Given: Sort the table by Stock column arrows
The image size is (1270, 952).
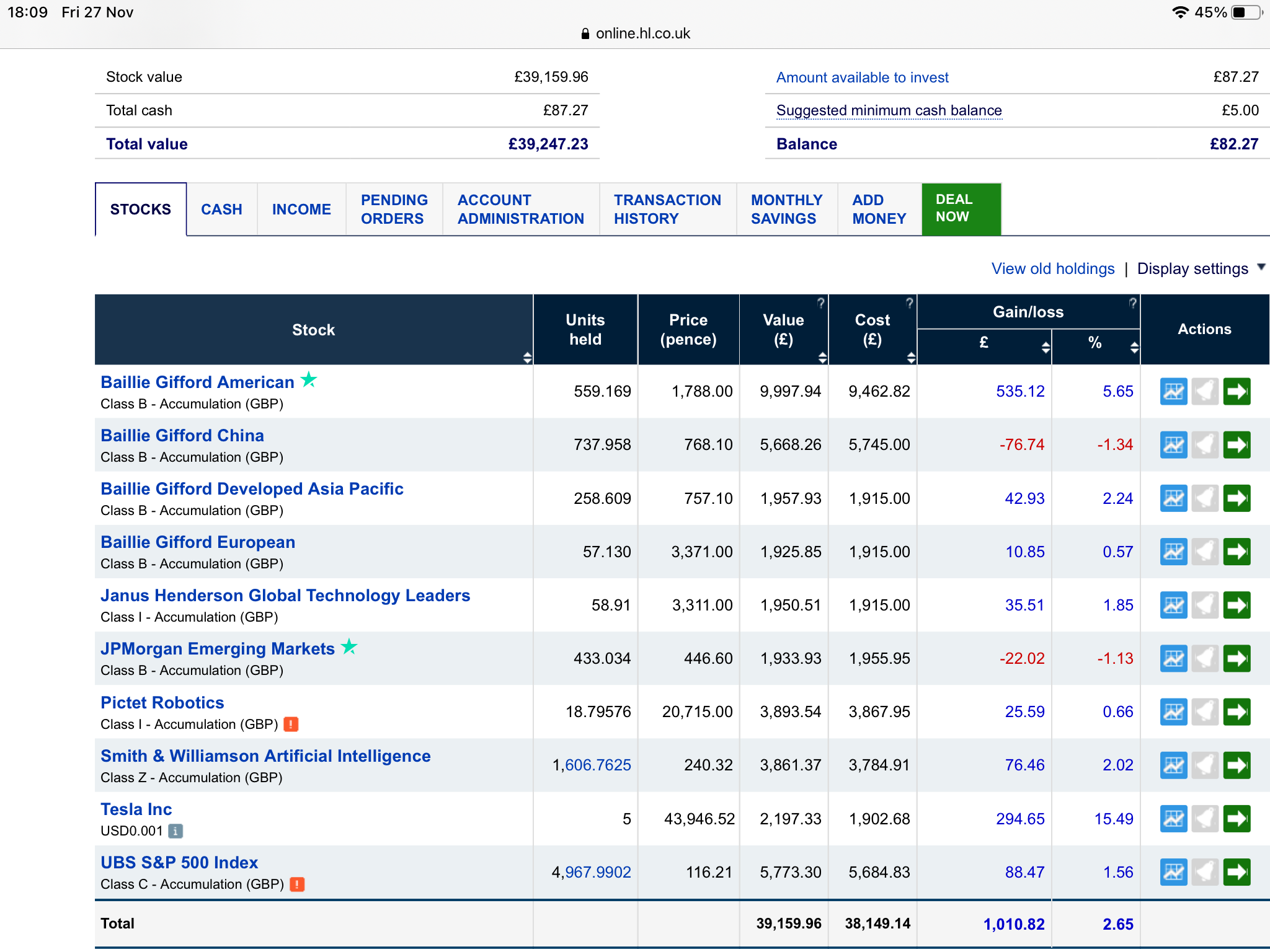Looking at the screenshot, I should (x=527, y=358).
